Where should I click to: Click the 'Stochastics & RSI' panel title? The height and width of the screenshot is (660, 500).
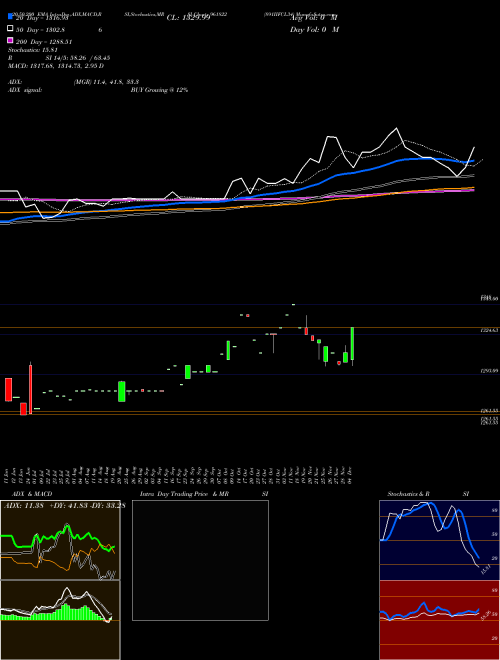tap(428, 494)
